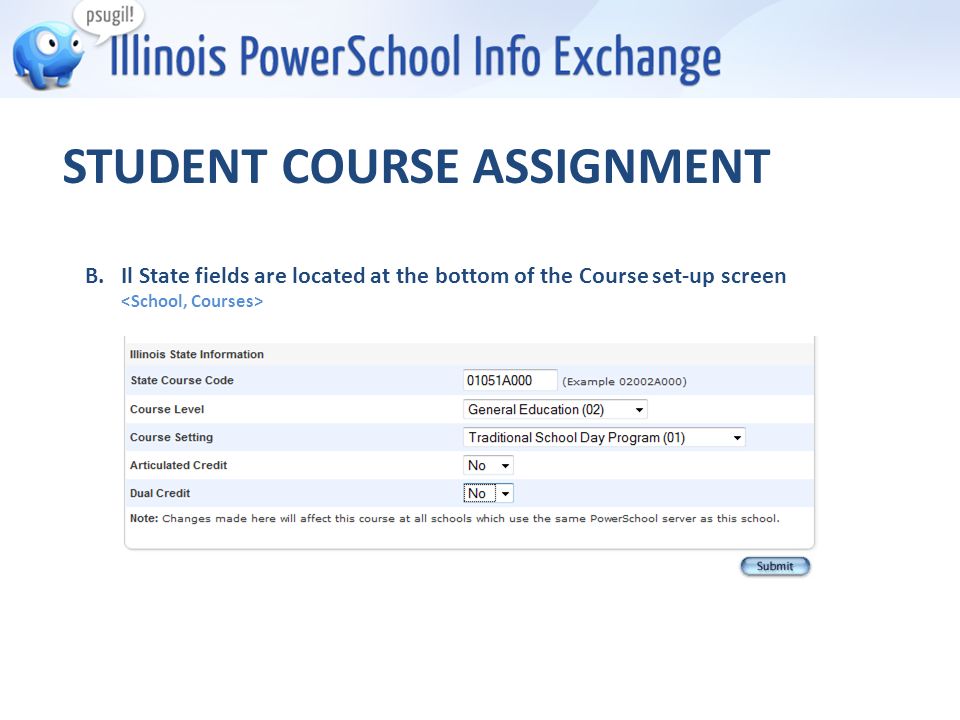
Task: Click the 'Il State fields are located' sentence
Action: 453,276
